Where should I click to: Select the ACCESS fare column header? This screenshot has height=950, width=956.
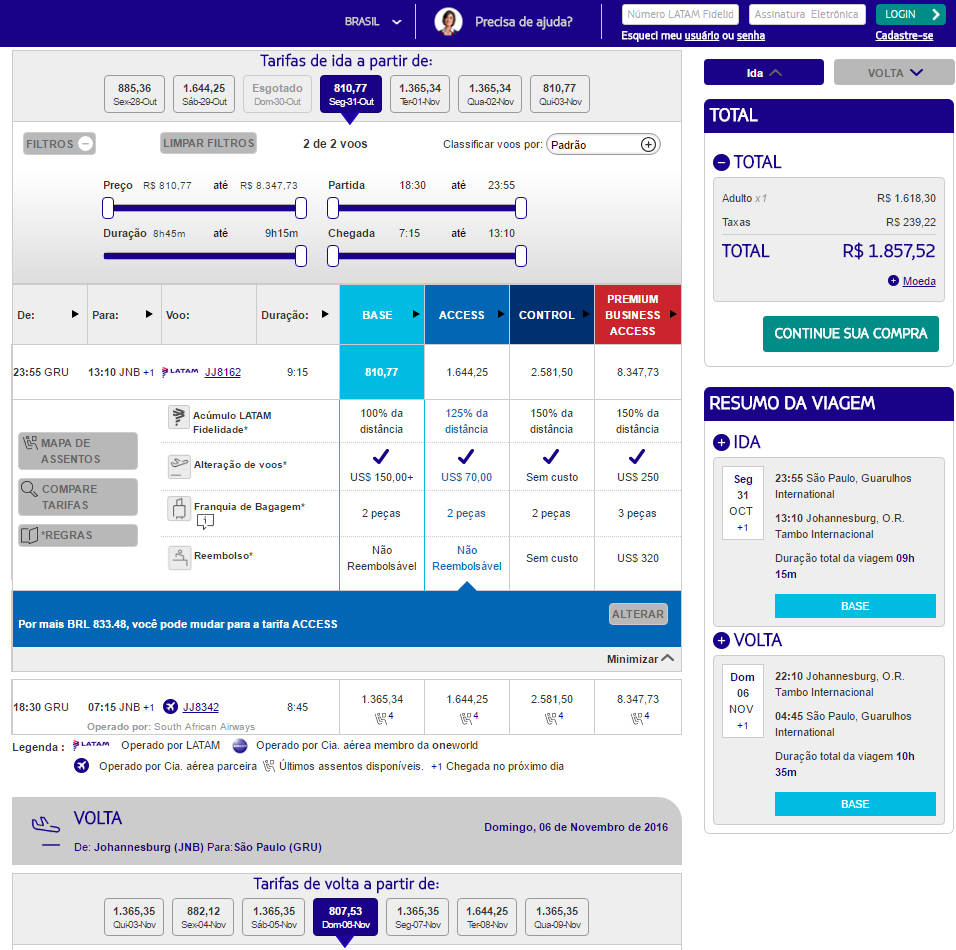467,315
